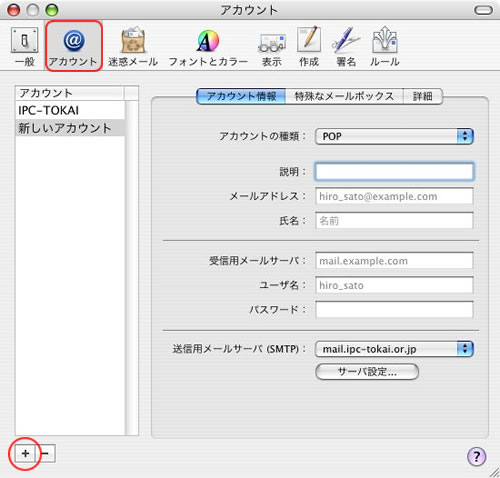This screenshot has width=500, height=478.
Task: Open the help question mark button
Action: pos(476,456)
